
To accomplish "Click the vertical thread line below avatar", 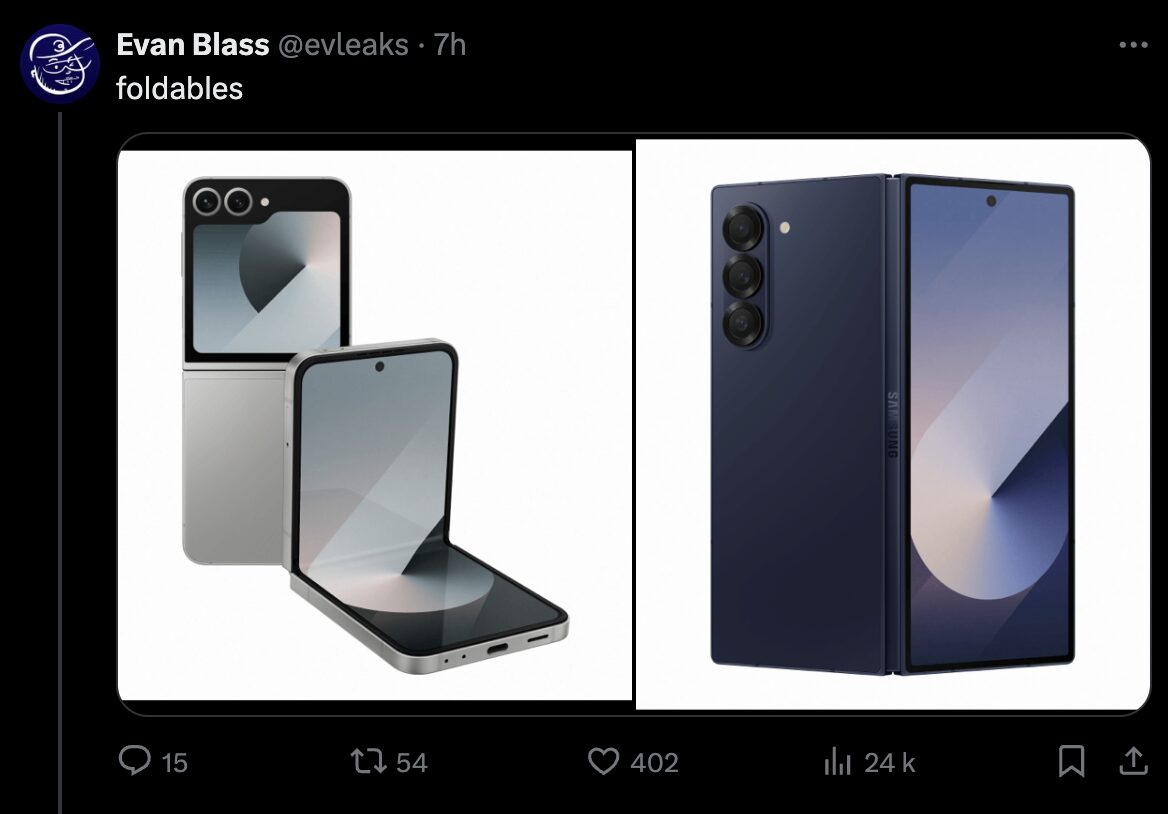I will pos(60,462).
